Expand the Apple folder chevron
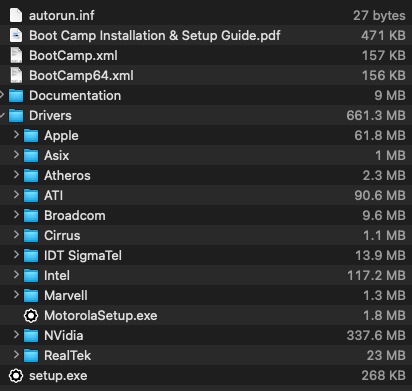Image resolution: width=412 pixels, height=391 pixels. coord(16,135)
